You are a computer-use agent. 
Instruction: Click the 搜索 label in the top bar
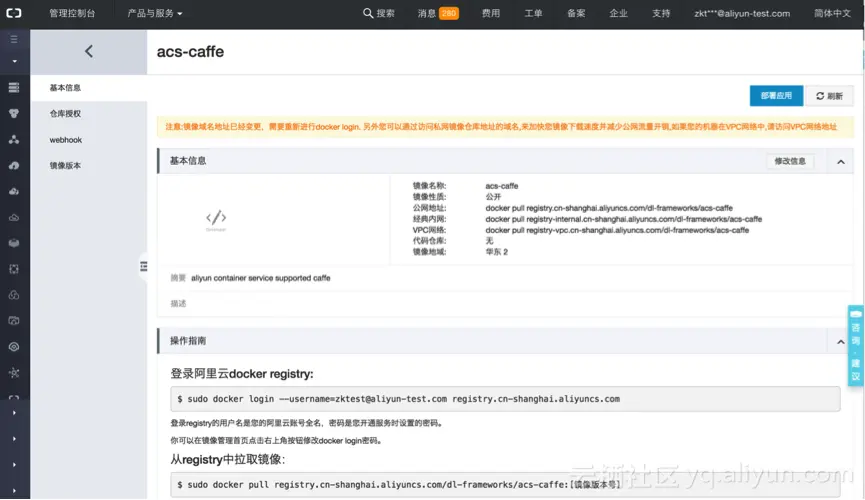(x=386, y=13)
